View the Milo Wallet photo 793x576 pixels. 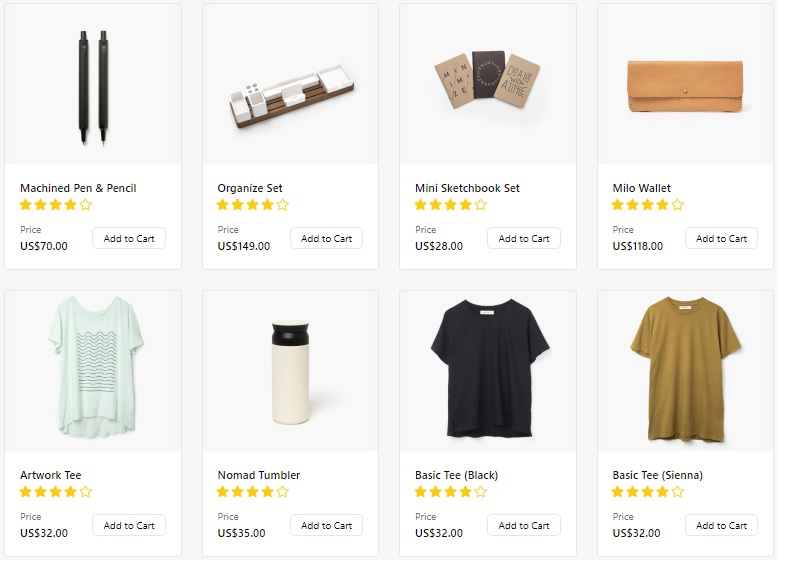[x=685, y=84]
